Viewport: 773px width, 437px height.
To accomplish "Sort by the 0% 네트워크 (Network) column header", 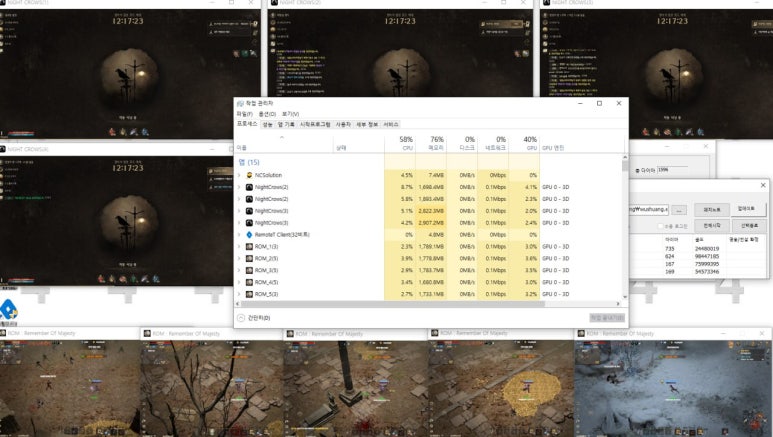I will click(493, 143).
